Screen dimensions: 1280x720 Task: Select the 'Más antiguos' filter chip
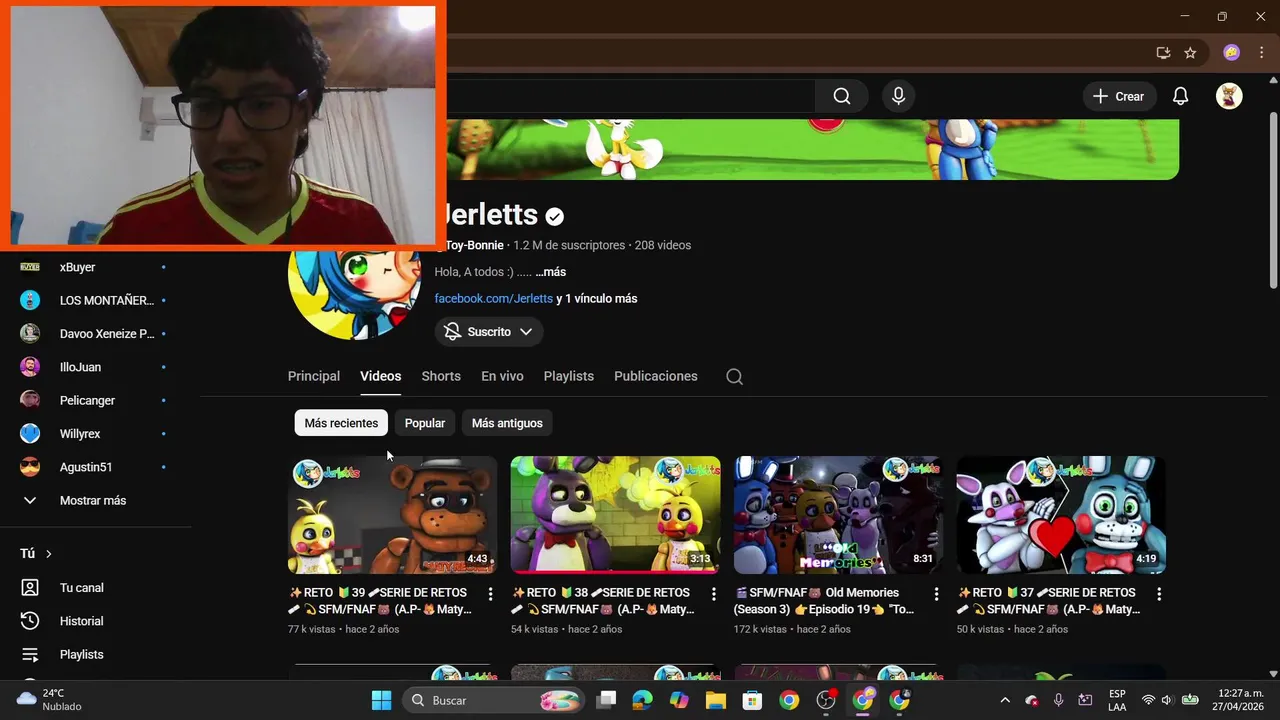click(507, 423)
